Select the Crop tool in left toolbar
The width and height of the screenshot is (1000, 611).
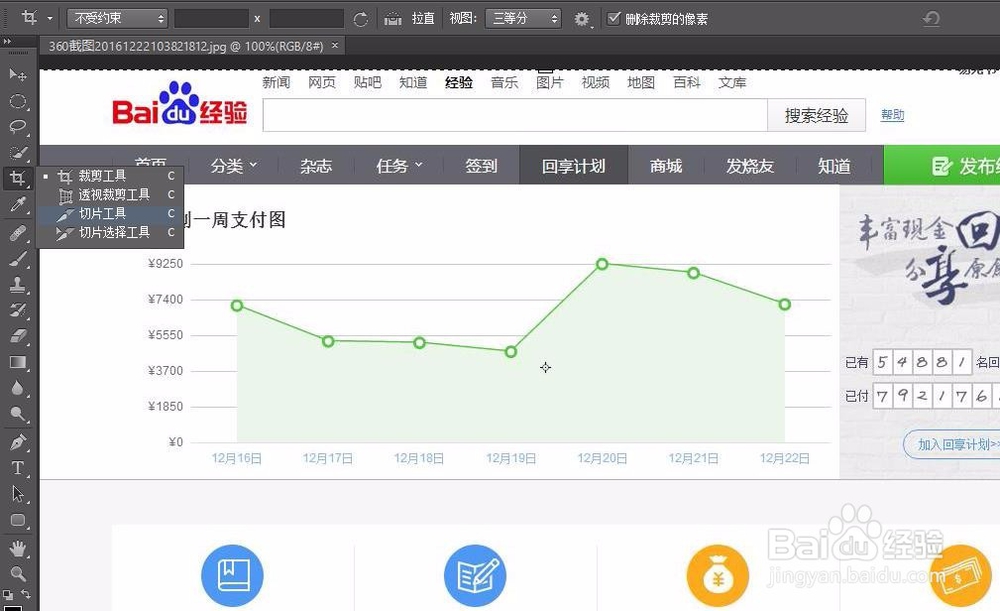coord(18,178)
